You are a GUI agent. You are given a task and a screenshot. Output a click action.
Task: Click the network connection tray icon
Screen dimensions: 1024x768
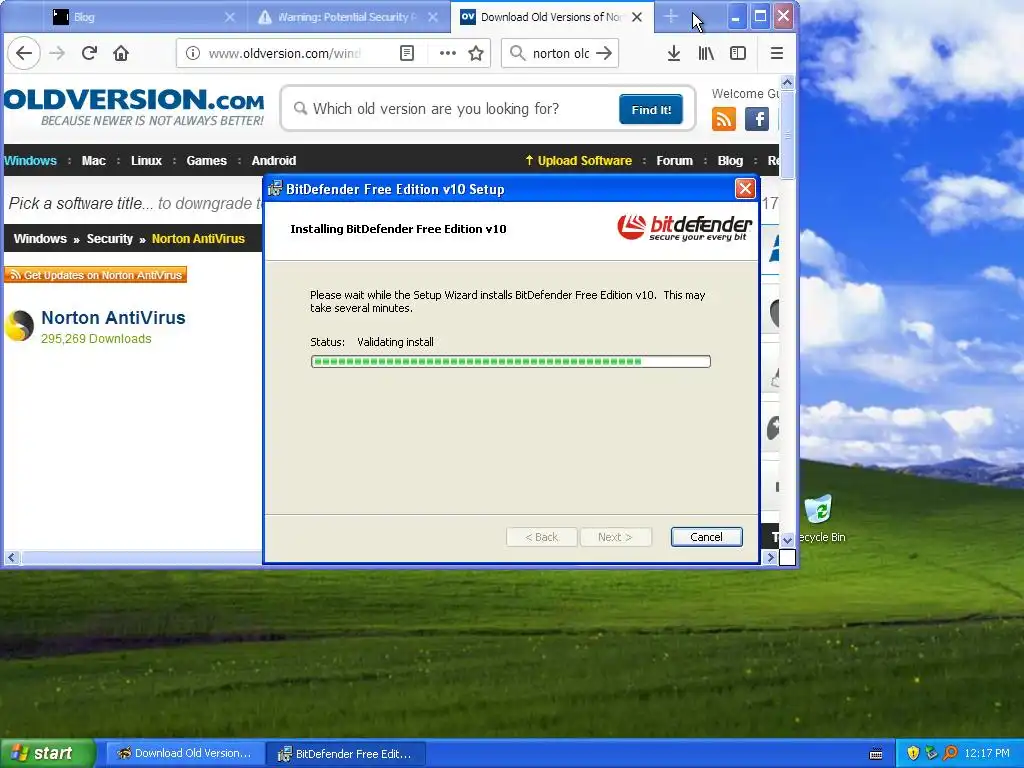click(931, 753)
